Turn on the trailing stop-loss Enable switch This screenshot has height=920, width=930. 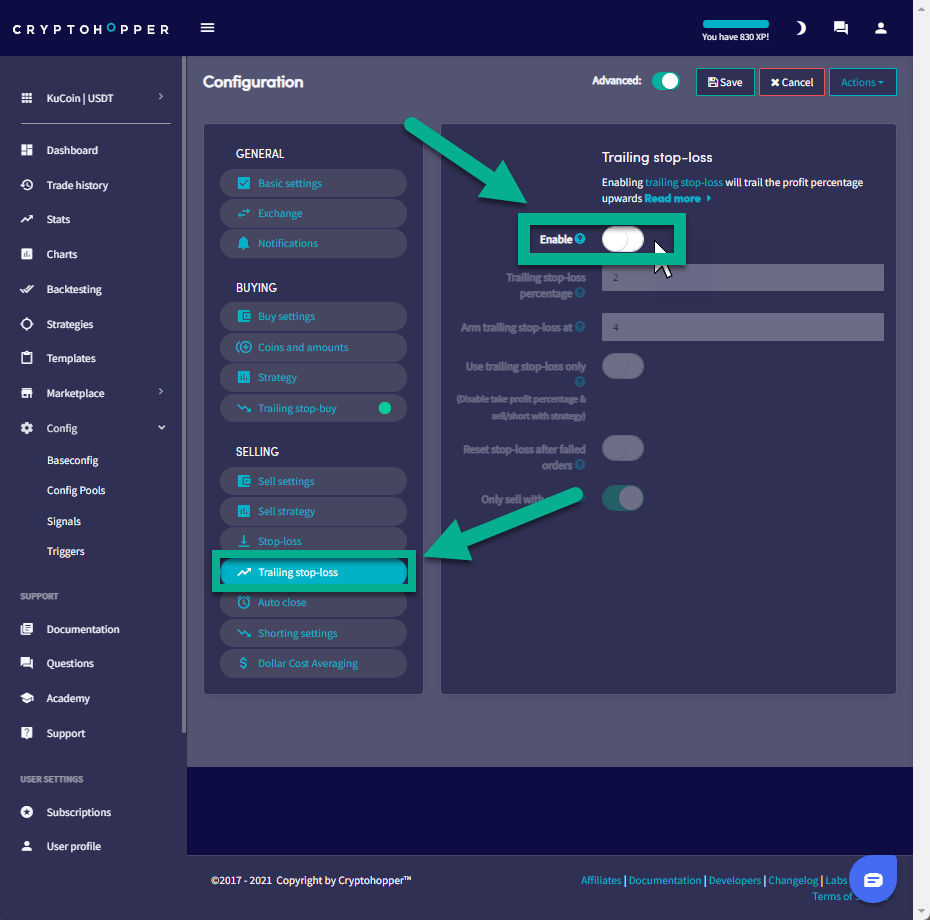622,240
